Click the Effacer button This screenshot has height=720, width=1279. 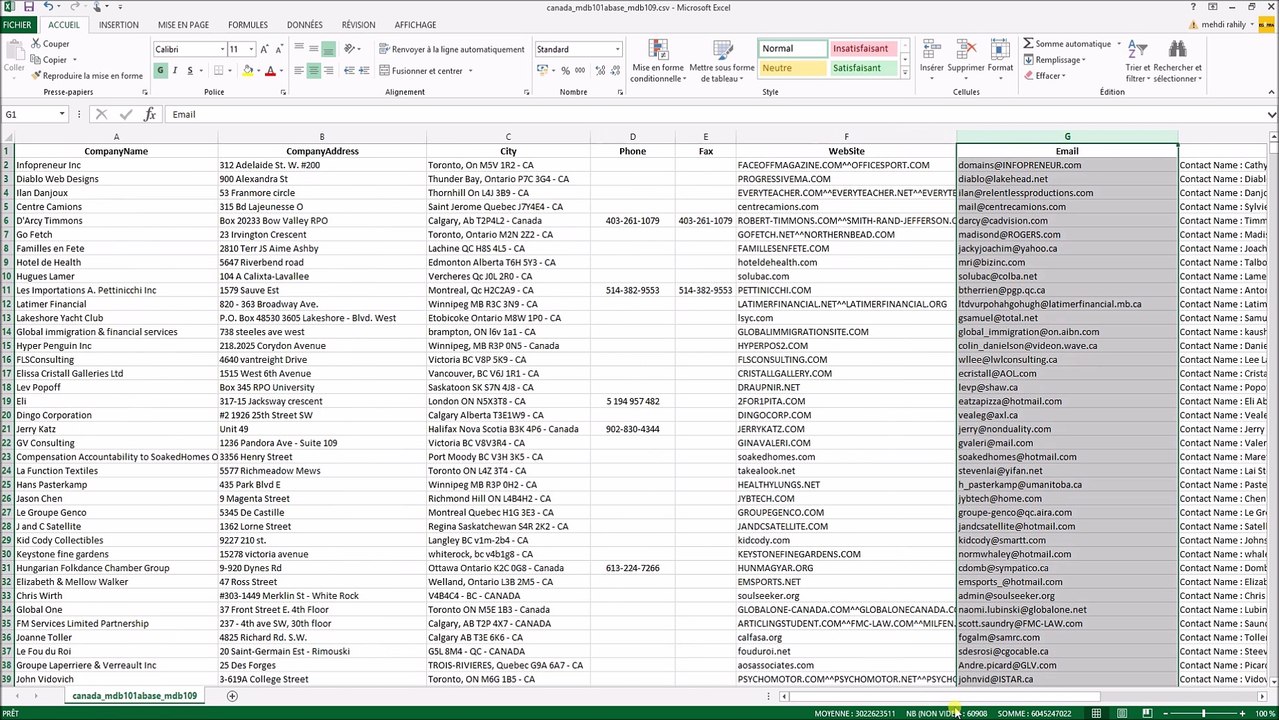tap(1044, 76)
